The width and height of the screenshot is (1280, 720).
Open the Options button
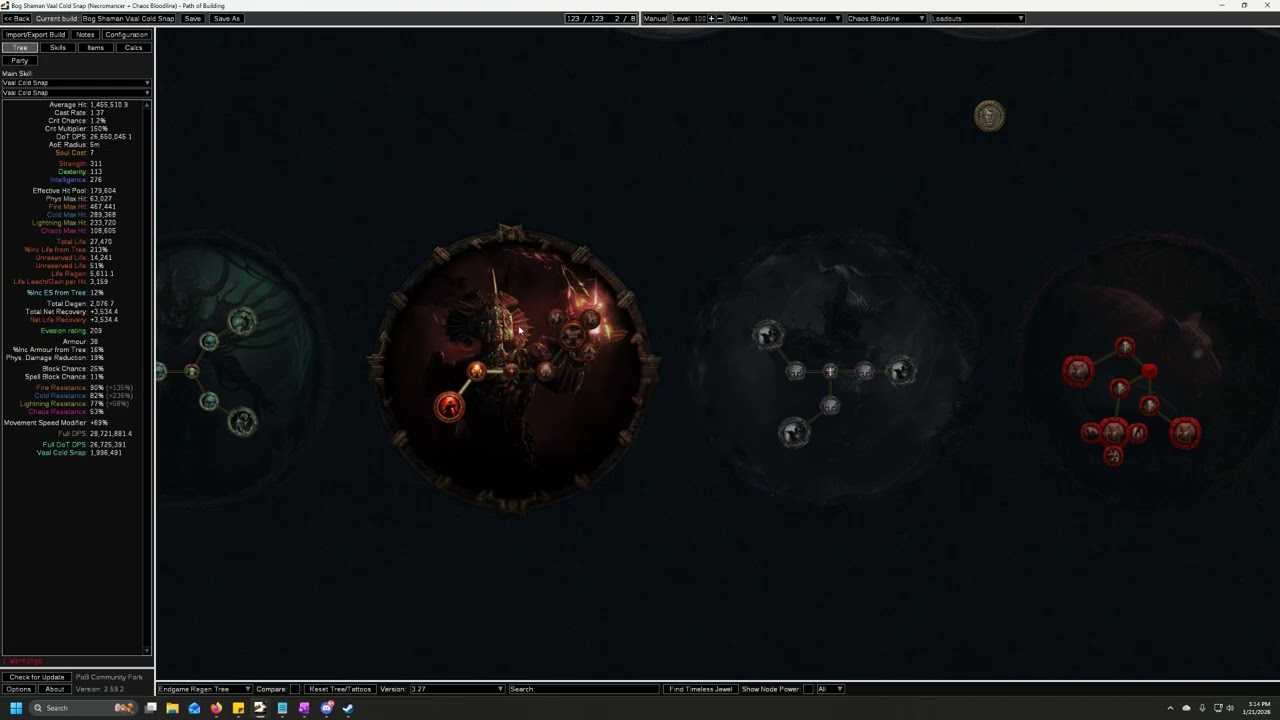tap(18, 689)
